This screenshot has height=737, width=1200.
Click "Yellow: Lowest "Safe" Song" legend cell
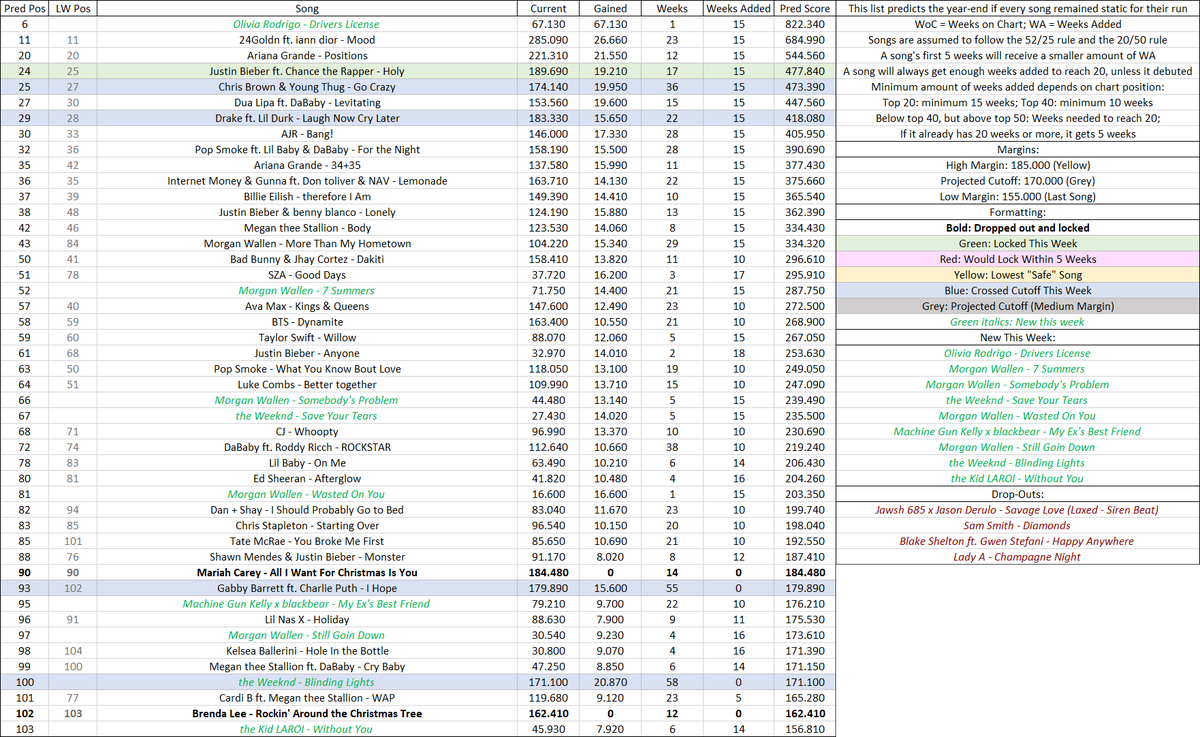(x=1018, y=275)
